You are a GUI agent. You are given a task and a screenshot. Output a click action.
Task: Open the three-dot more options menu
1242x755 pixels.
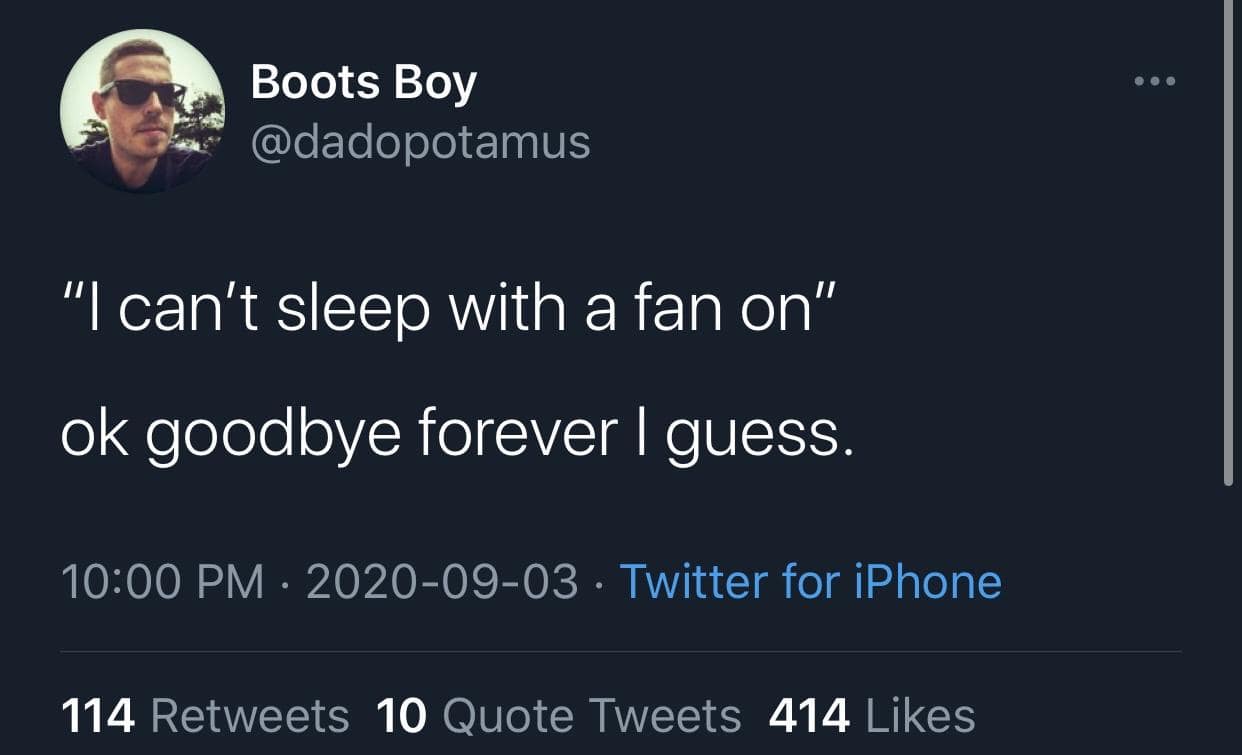[x=1156, y=81]
